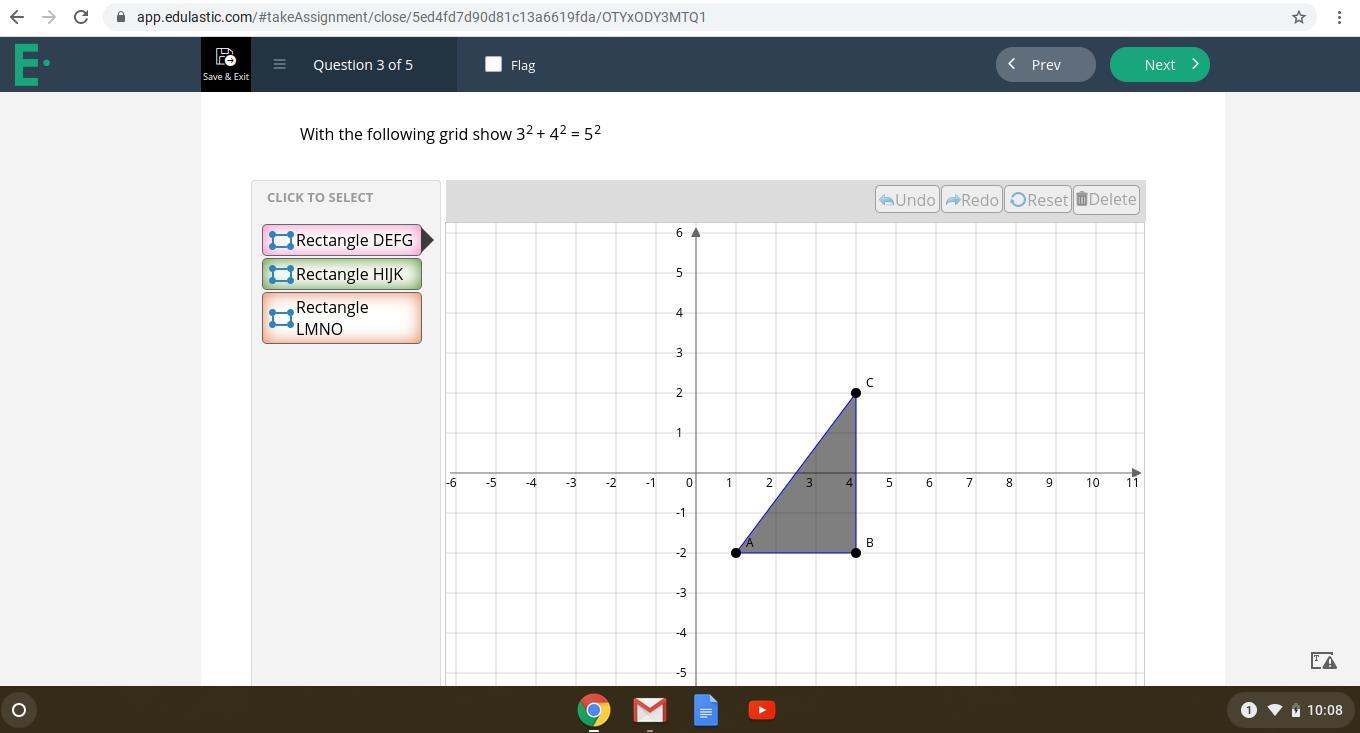Open the Wi-Fi status icon
Screen dimensions: 1360x733
[1274, 710]
